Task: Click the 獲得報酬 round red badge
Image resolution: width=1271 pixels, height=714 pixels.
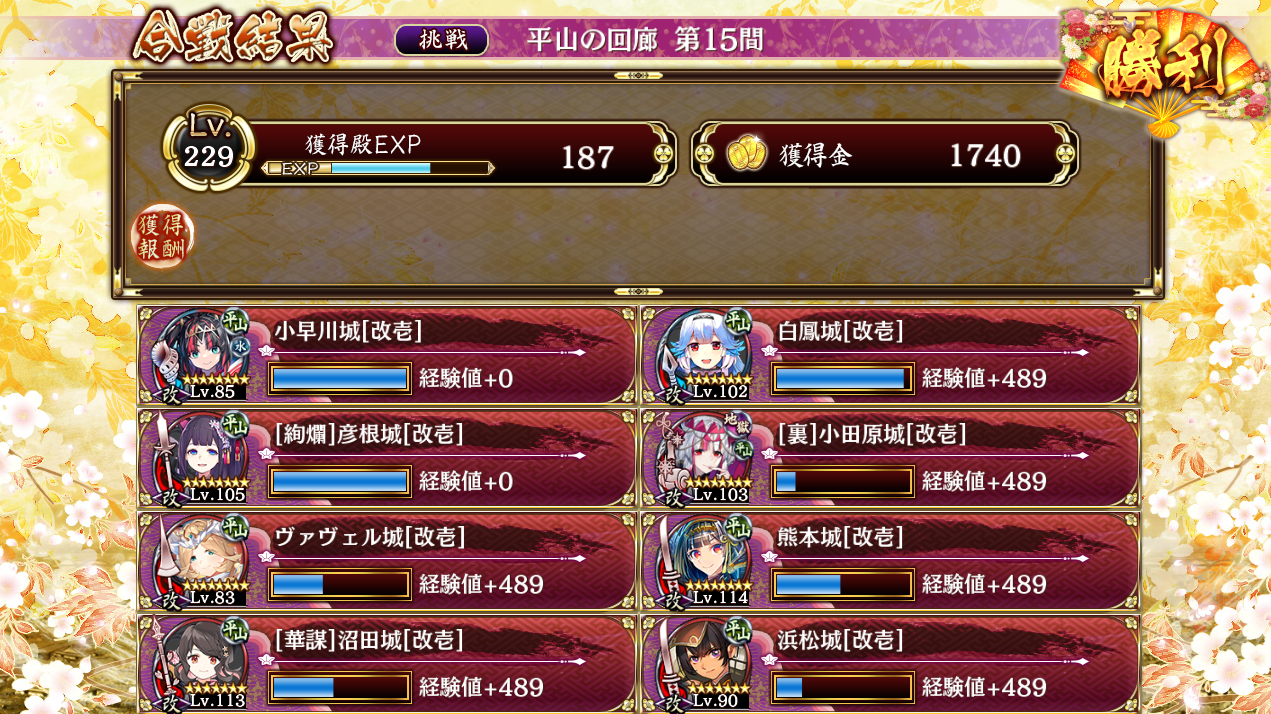Action: (162, 236)
